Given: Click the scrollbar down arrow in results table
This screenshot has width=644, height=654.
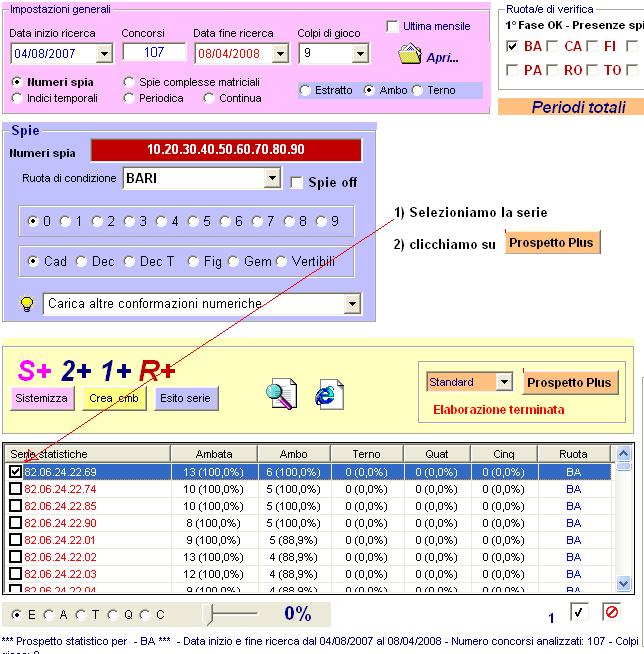Looking at the screenshot, I should click(623, 583).
